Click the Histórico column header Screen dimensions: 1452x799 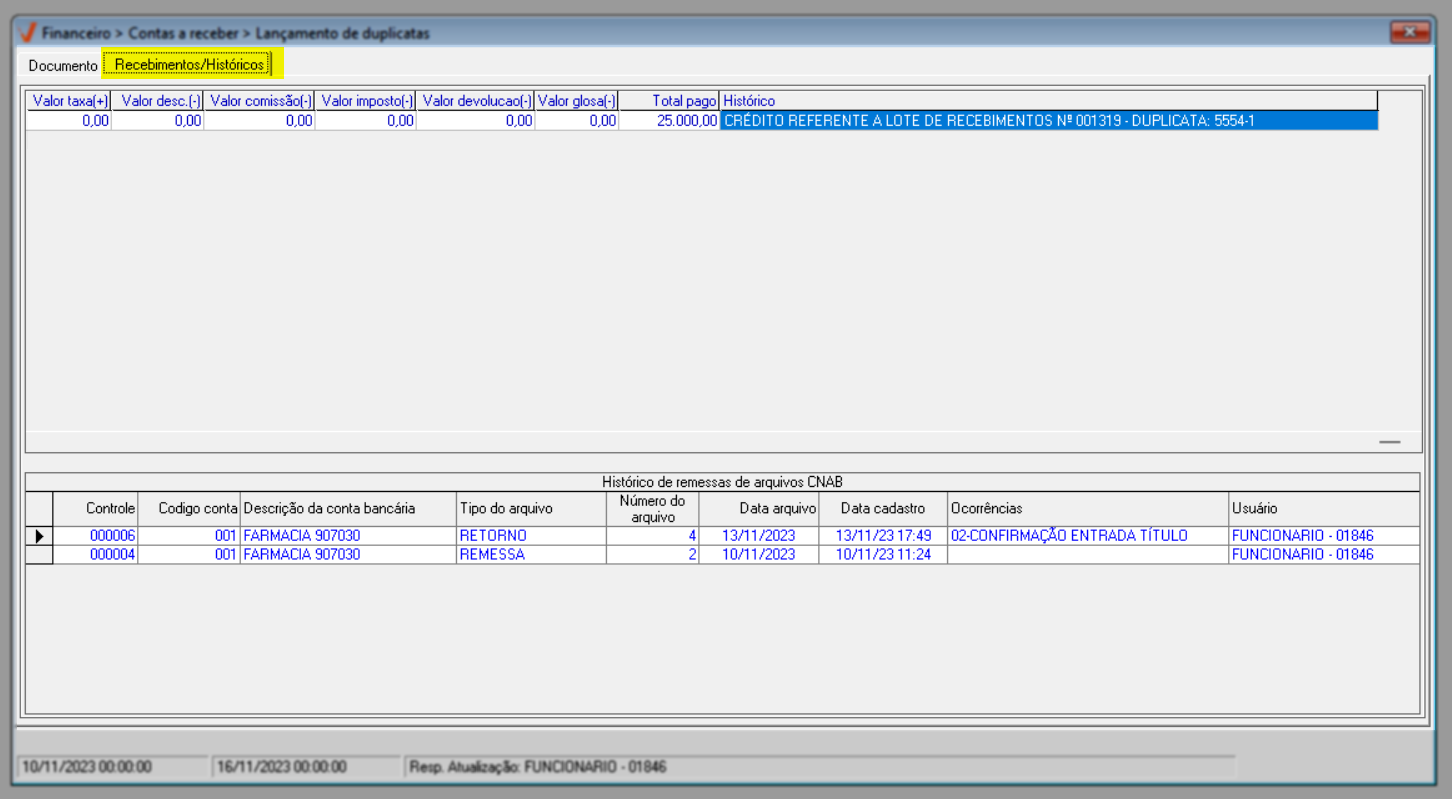[1049, 101]
